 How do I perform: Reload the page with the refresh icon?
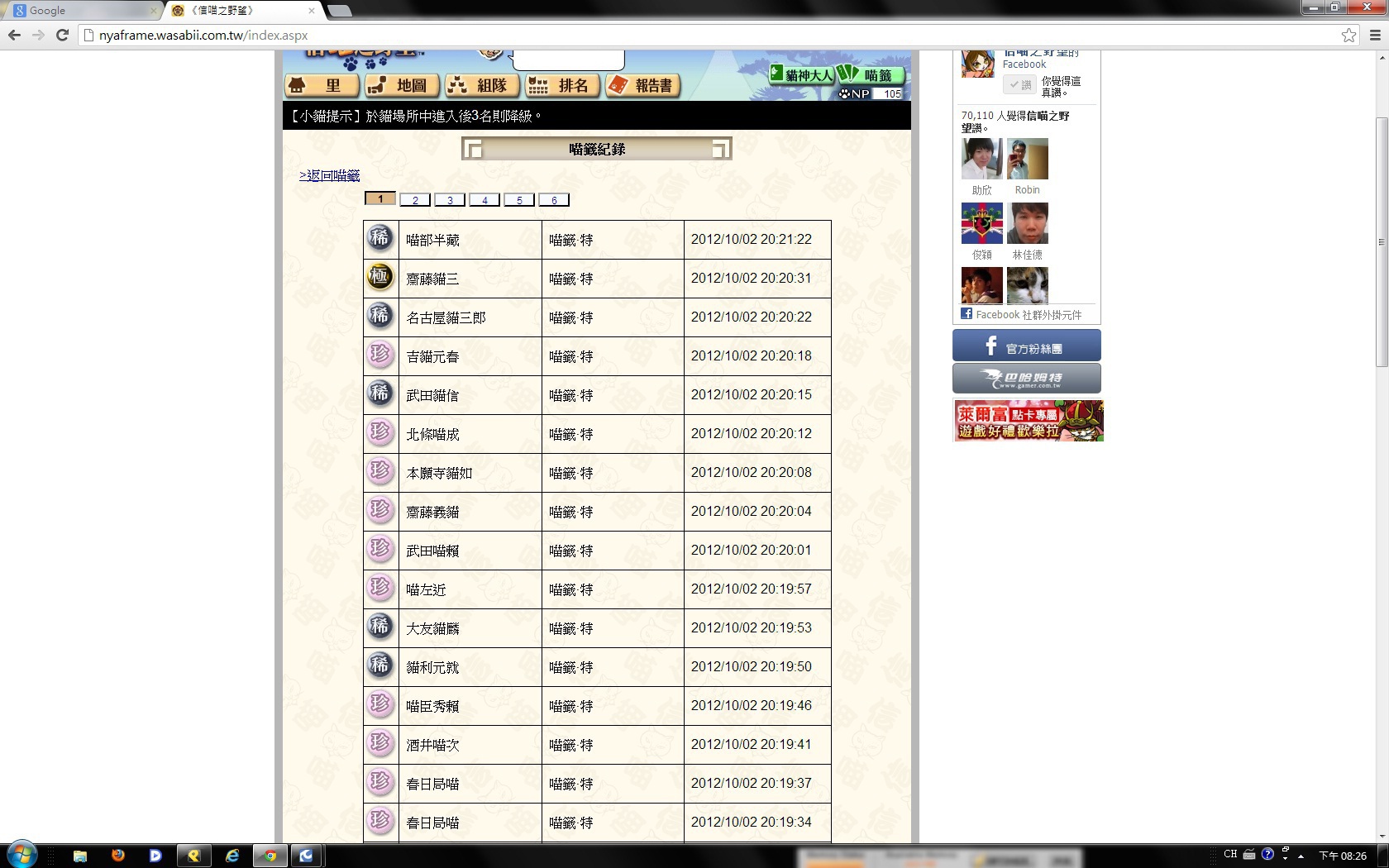[x=62, y=35]
